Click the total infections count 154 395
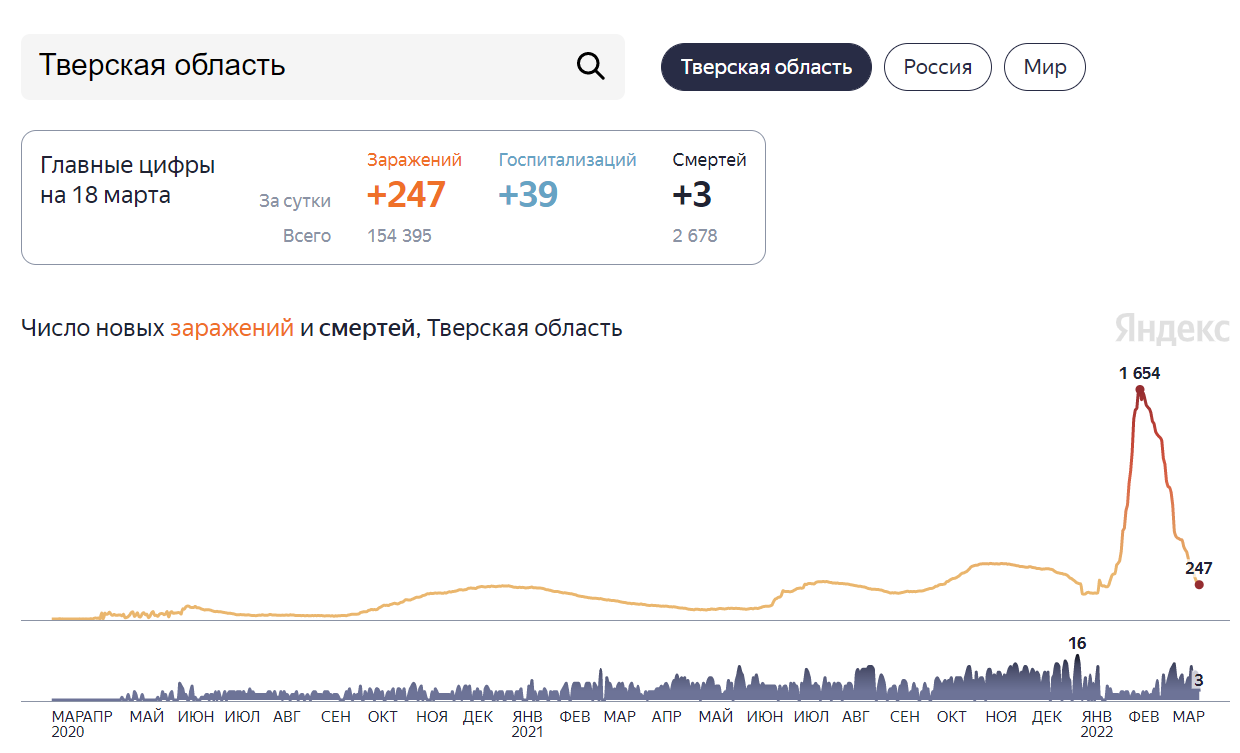 [399, 236]
